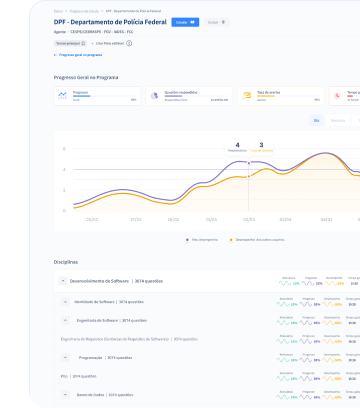Open the Criar filtro editável link
360x408 pixels.
pos(108,43)
